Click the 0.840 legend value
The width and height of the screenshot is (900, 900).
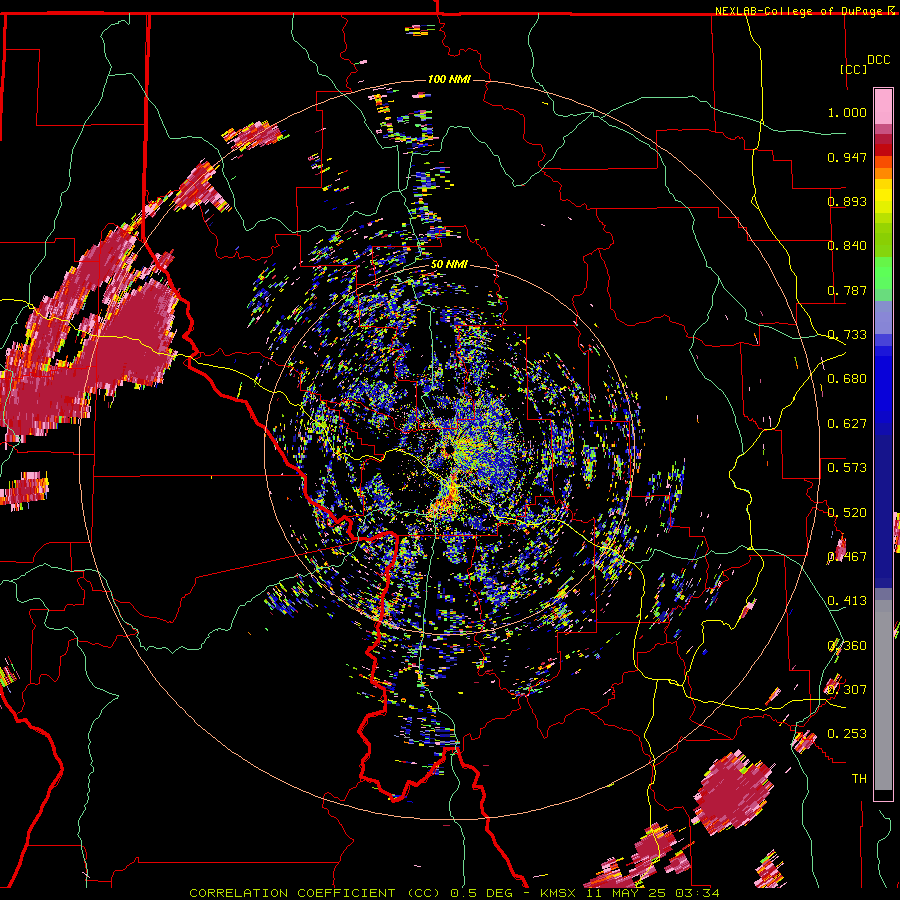pos(847,246)
